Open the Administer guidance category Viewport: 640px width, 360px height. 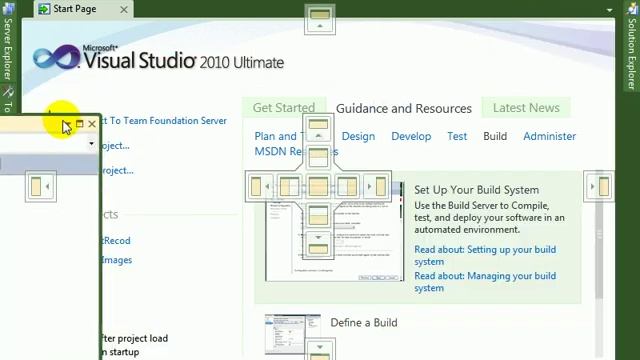click(x=549, y=136)
